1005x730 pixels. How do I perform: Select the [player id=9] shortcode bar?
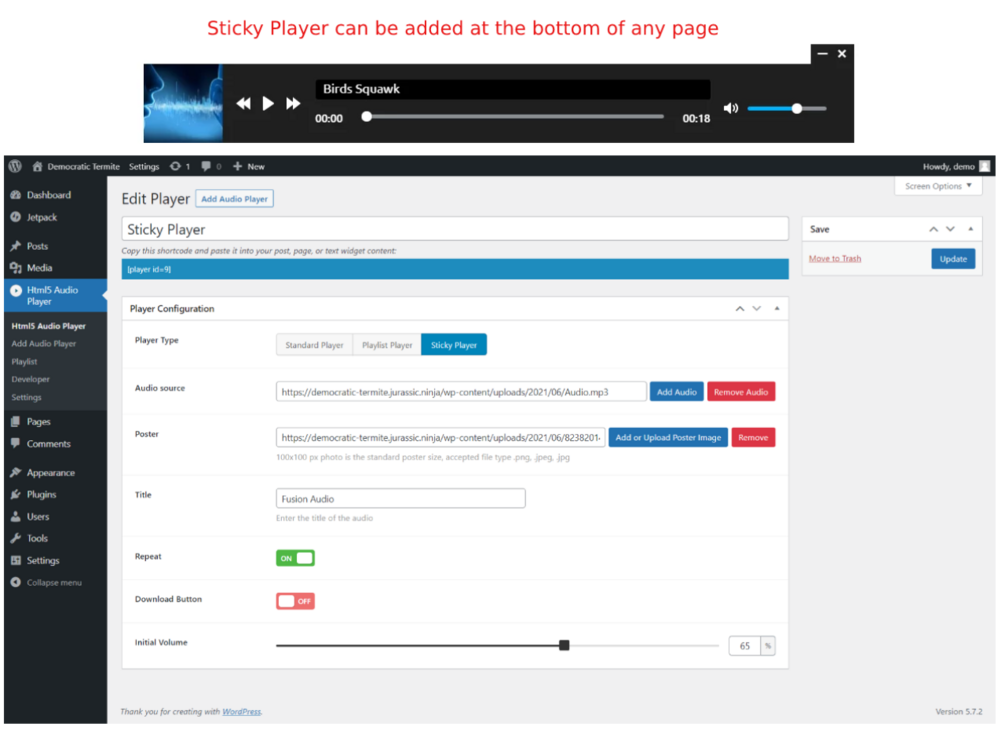[455, 269]
